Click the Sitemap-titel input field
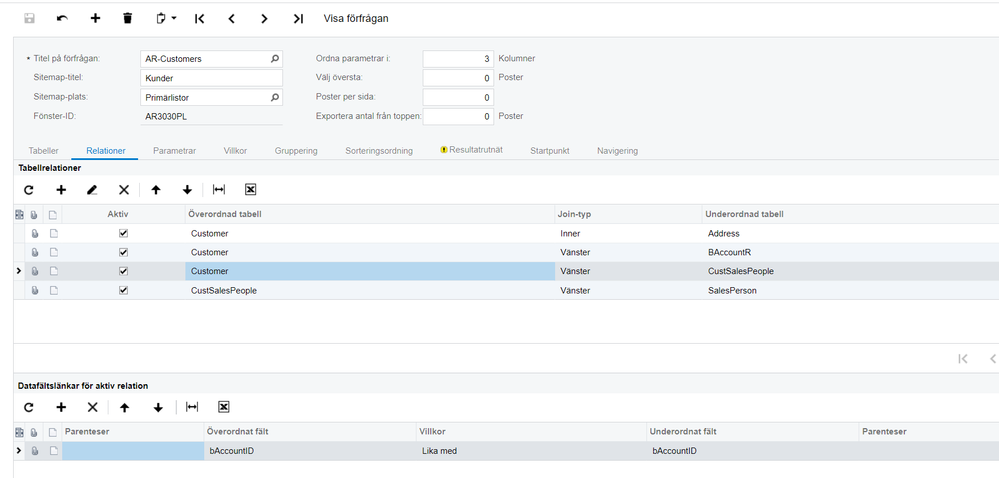This screenshot has width=999, height=478. 212,78
